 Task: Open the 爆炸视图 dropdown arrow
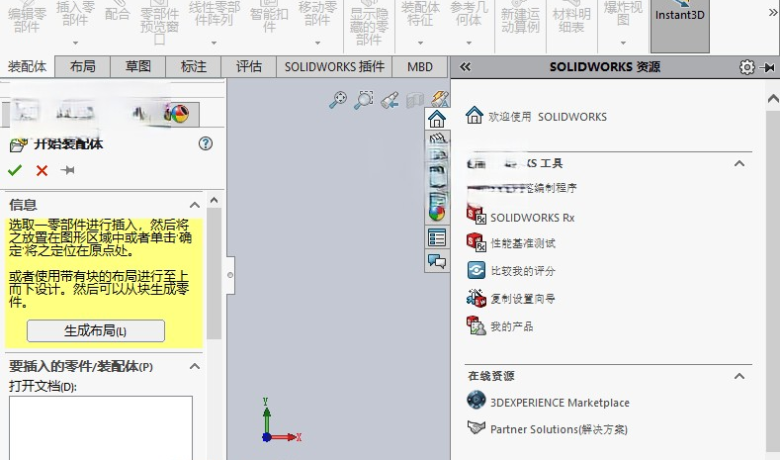tap(623, 43)
